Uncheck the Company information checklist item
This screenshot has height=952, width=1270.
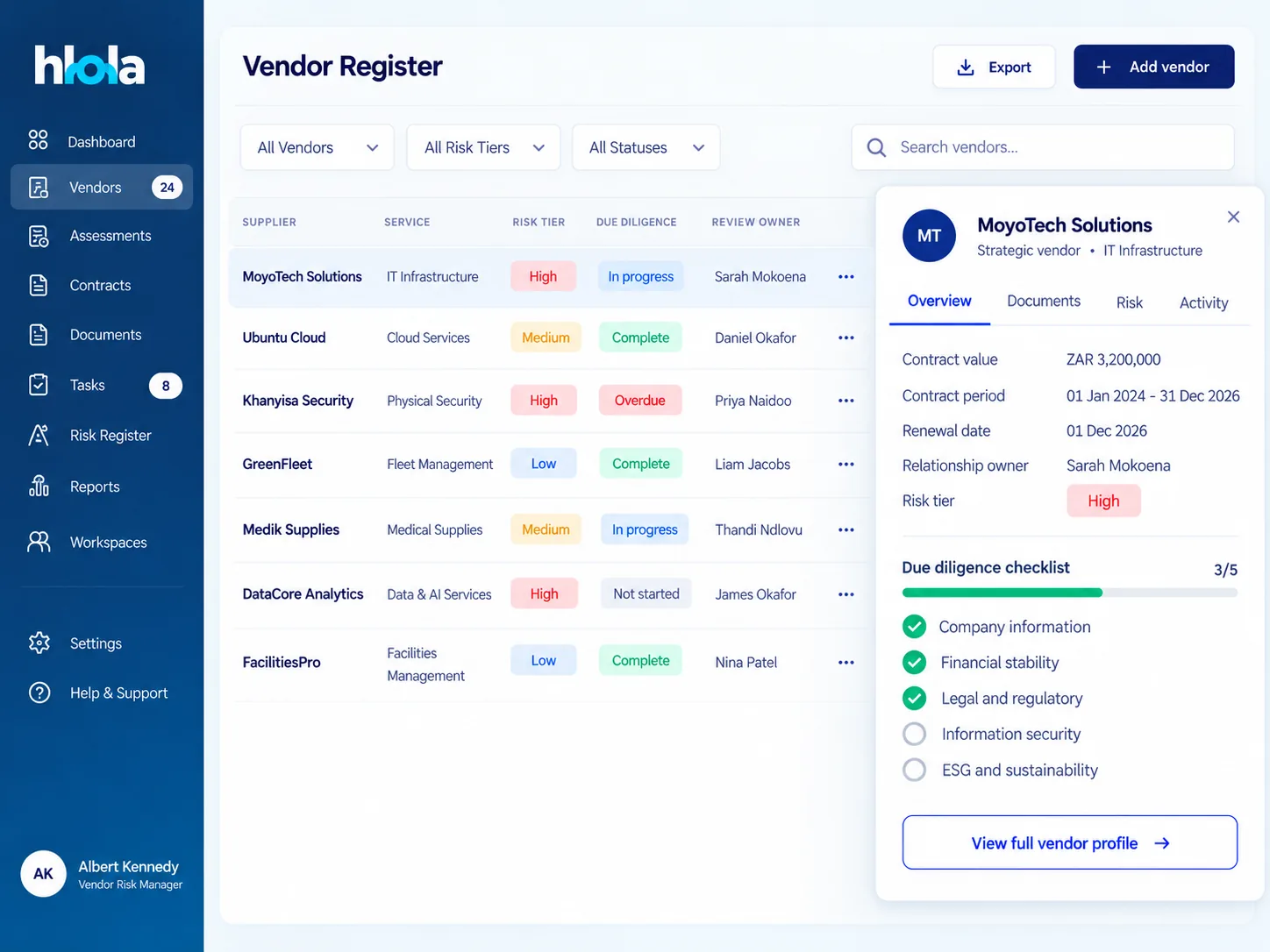(914, 627)
